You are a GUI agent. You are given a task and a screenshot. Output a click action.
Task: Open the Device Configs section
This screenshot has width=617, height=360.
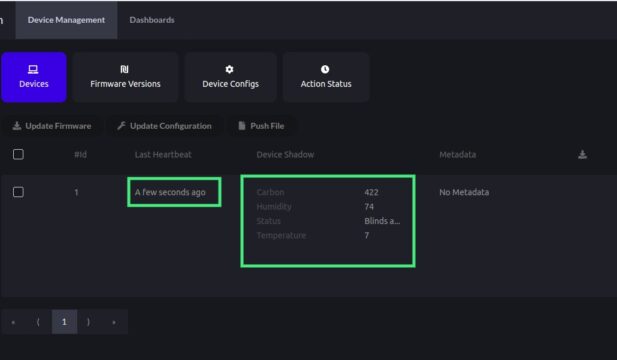coord(230,77)
